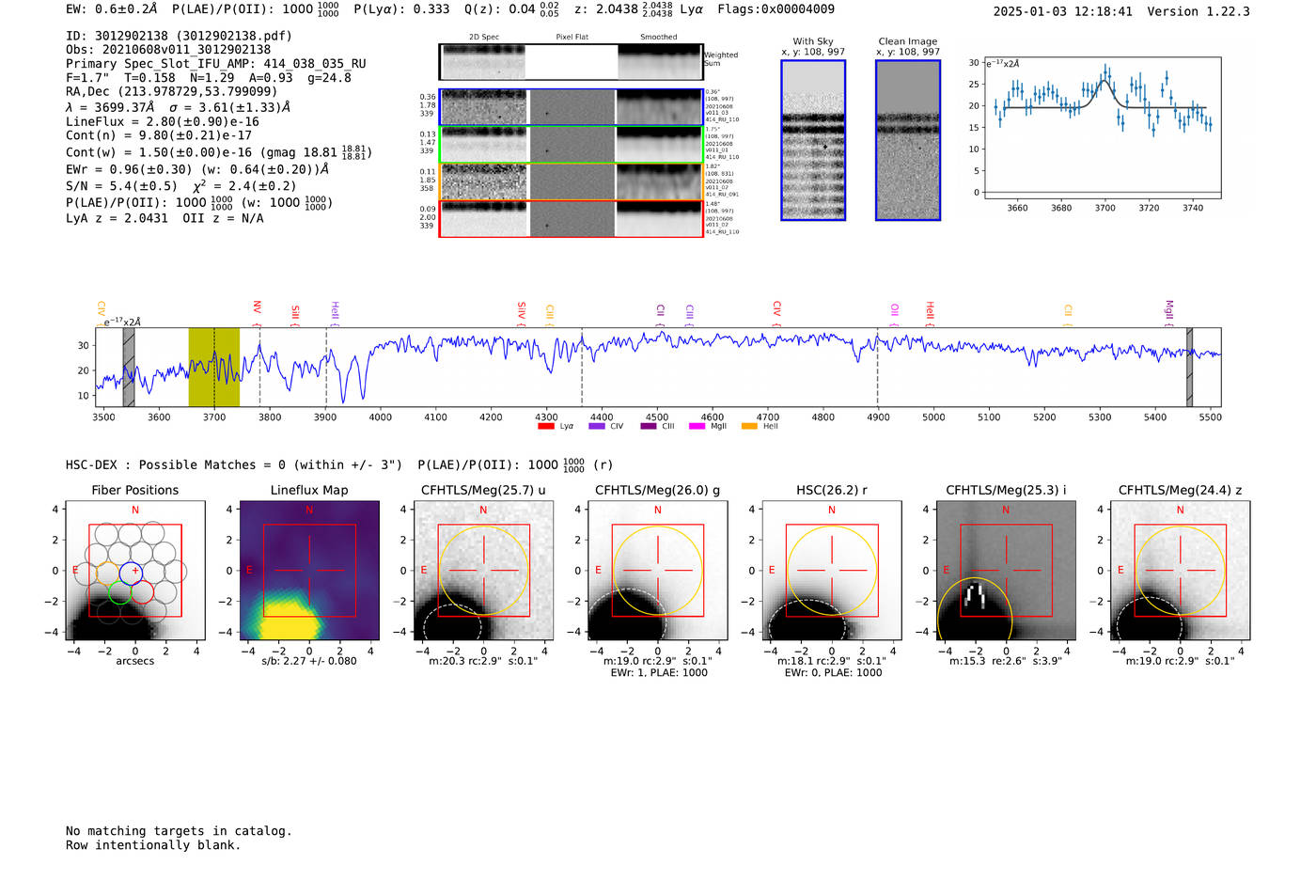This screenshot has height=896, width=1316.
Task: Click the CFHTLS/Meg(24.4) z cutout
Action: pos(1180,570)
